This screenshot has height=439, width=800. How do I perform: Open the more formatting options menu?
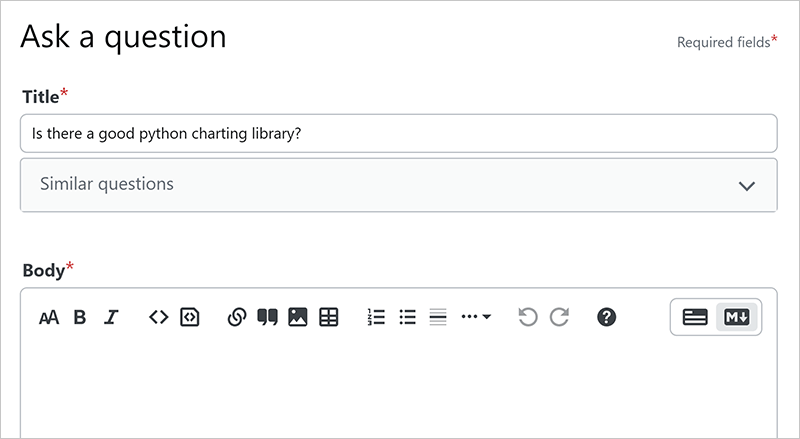click(x=475, y=317)
